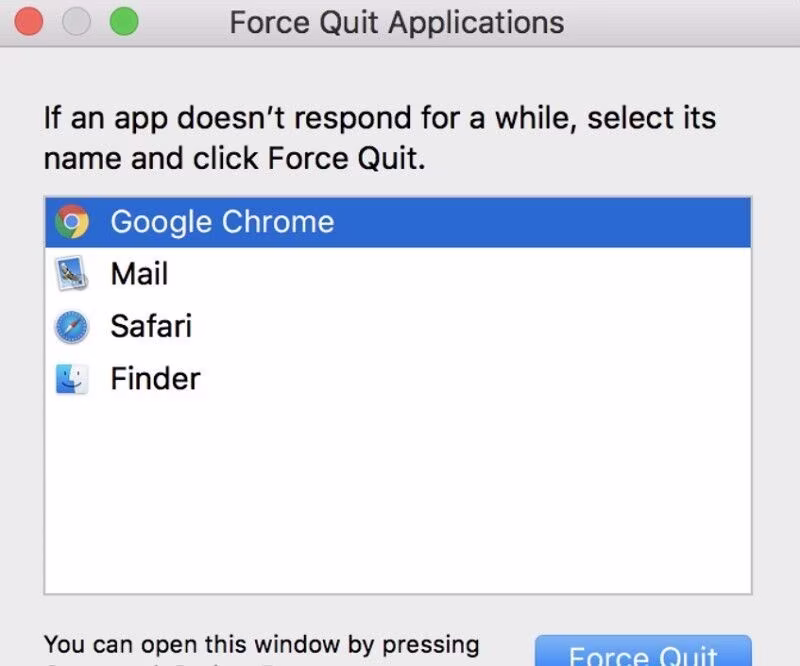This screenshot has width=800, height=666.
Task: Click the gray minimize window button
Action: point(77,22)
